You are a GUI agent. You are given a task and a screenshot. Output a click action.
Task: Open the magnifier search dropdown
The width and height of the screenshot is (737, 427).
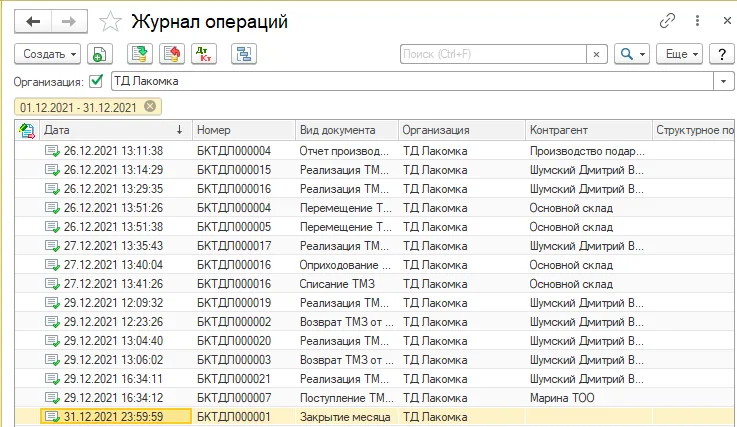632,54
